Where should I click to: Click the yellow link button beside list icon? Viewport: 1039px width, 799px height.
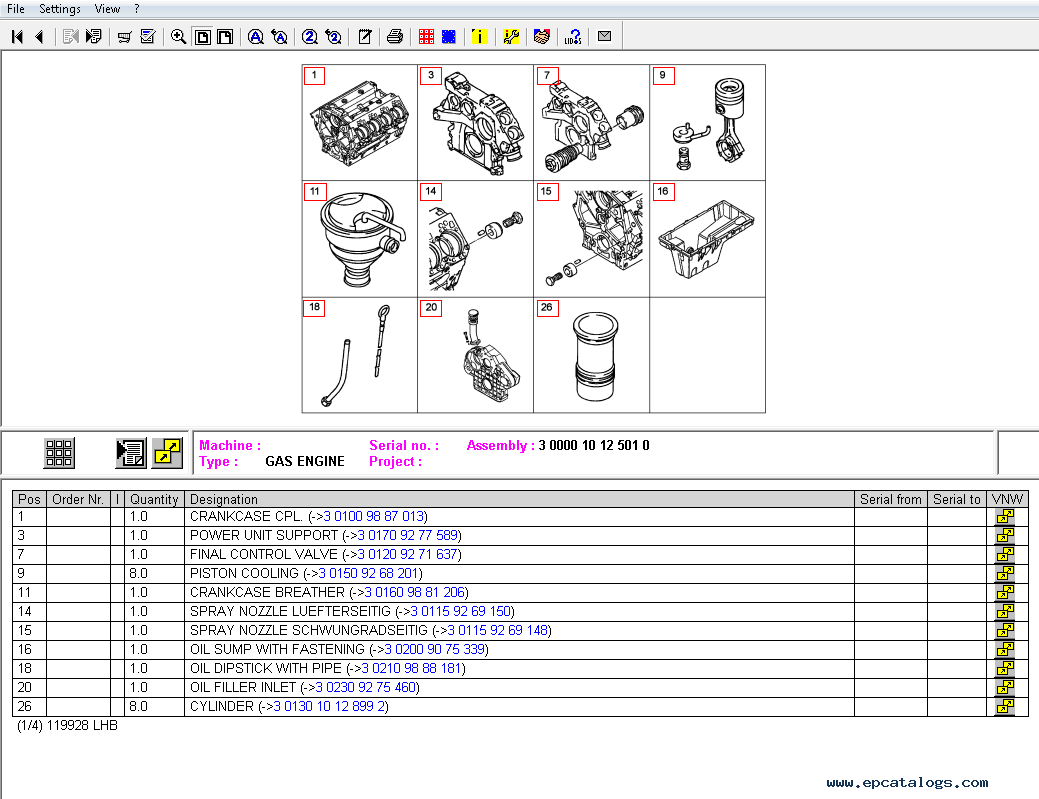click(x=167, y=453)
